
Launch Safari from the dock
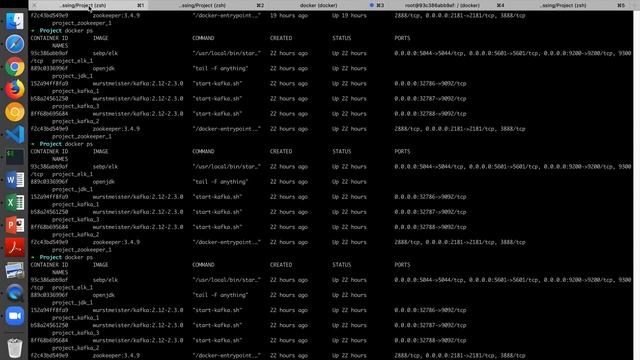click(x=15, y=44)
